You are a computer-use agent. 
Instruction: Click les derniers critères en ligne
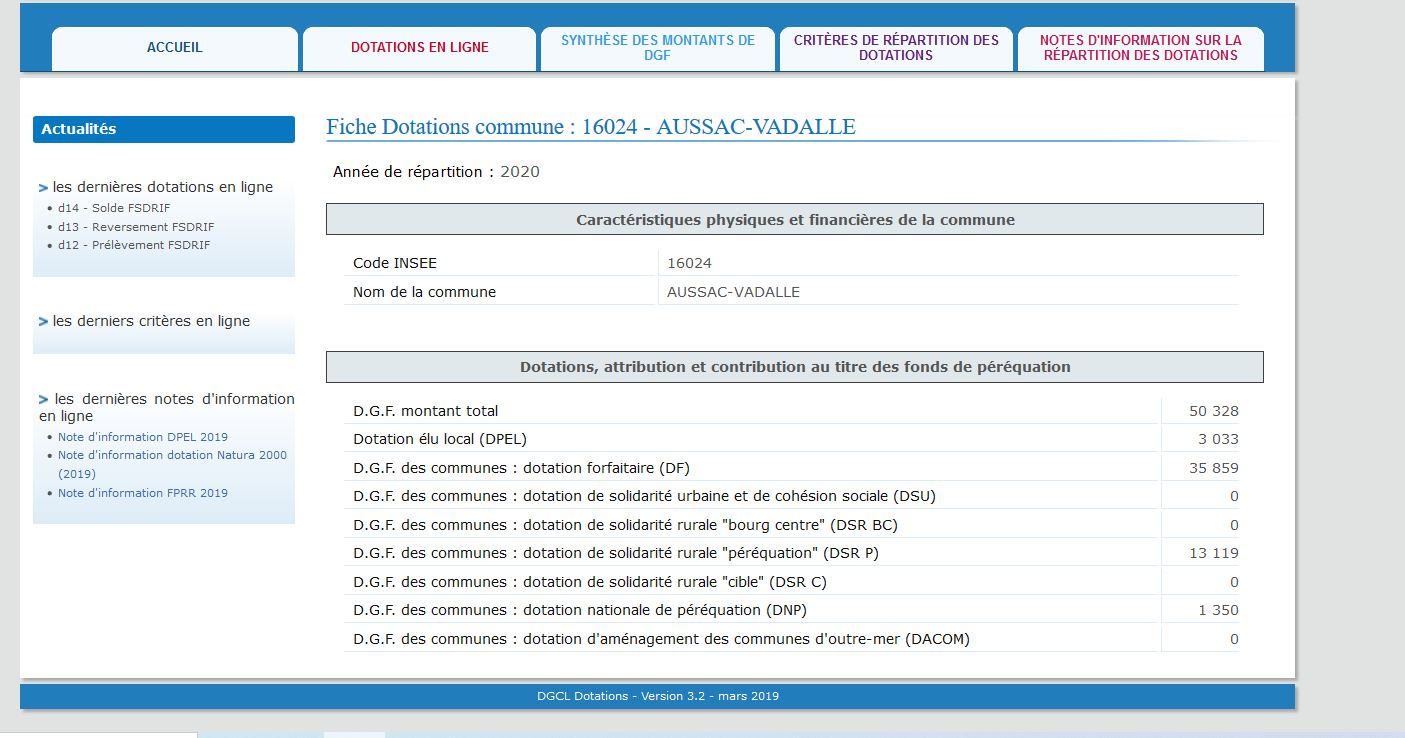pos(151,321)
